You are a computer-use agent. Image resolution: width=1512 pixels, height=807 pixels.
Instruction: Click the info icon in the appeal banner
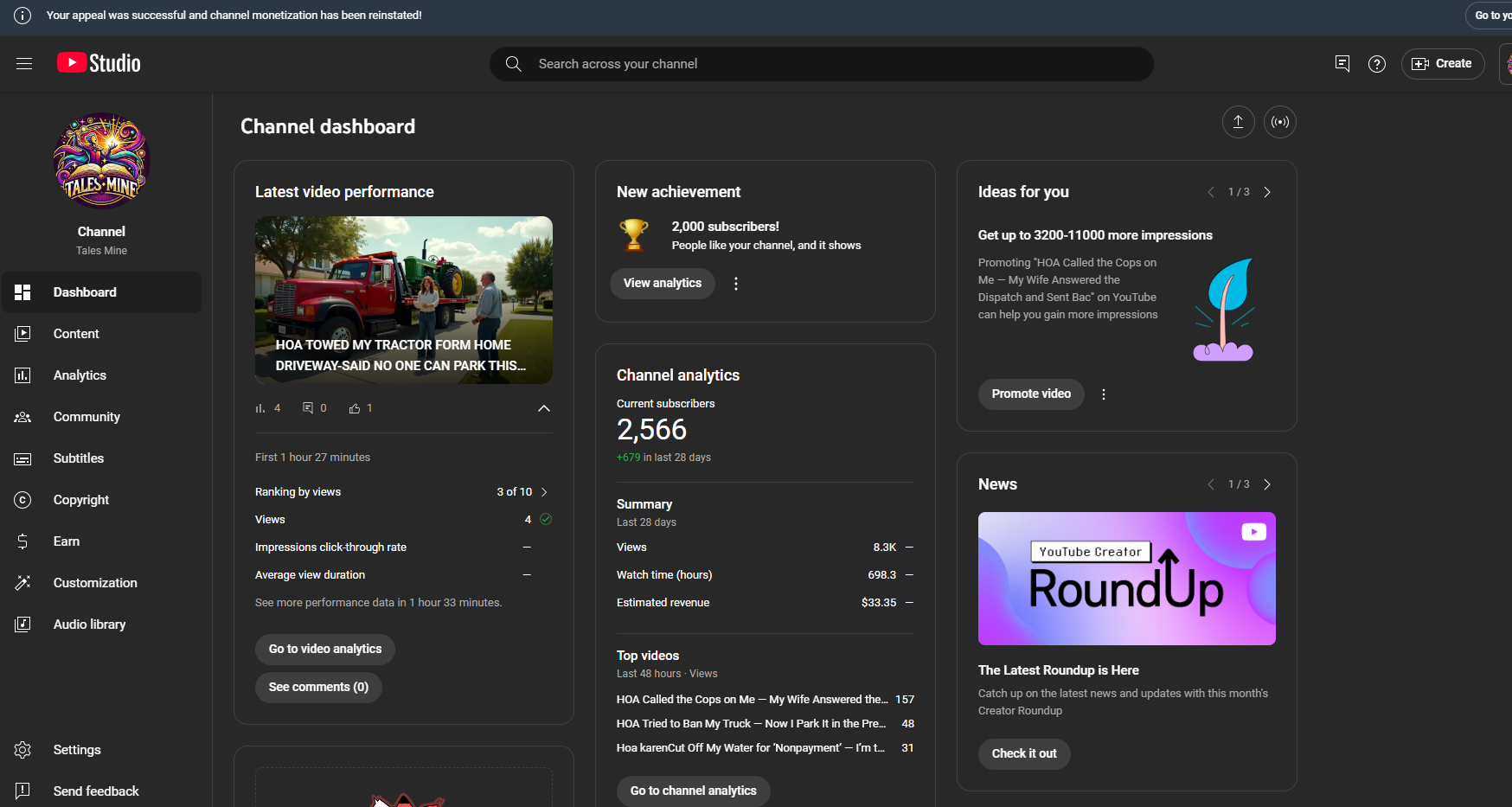tap(22, 16)
